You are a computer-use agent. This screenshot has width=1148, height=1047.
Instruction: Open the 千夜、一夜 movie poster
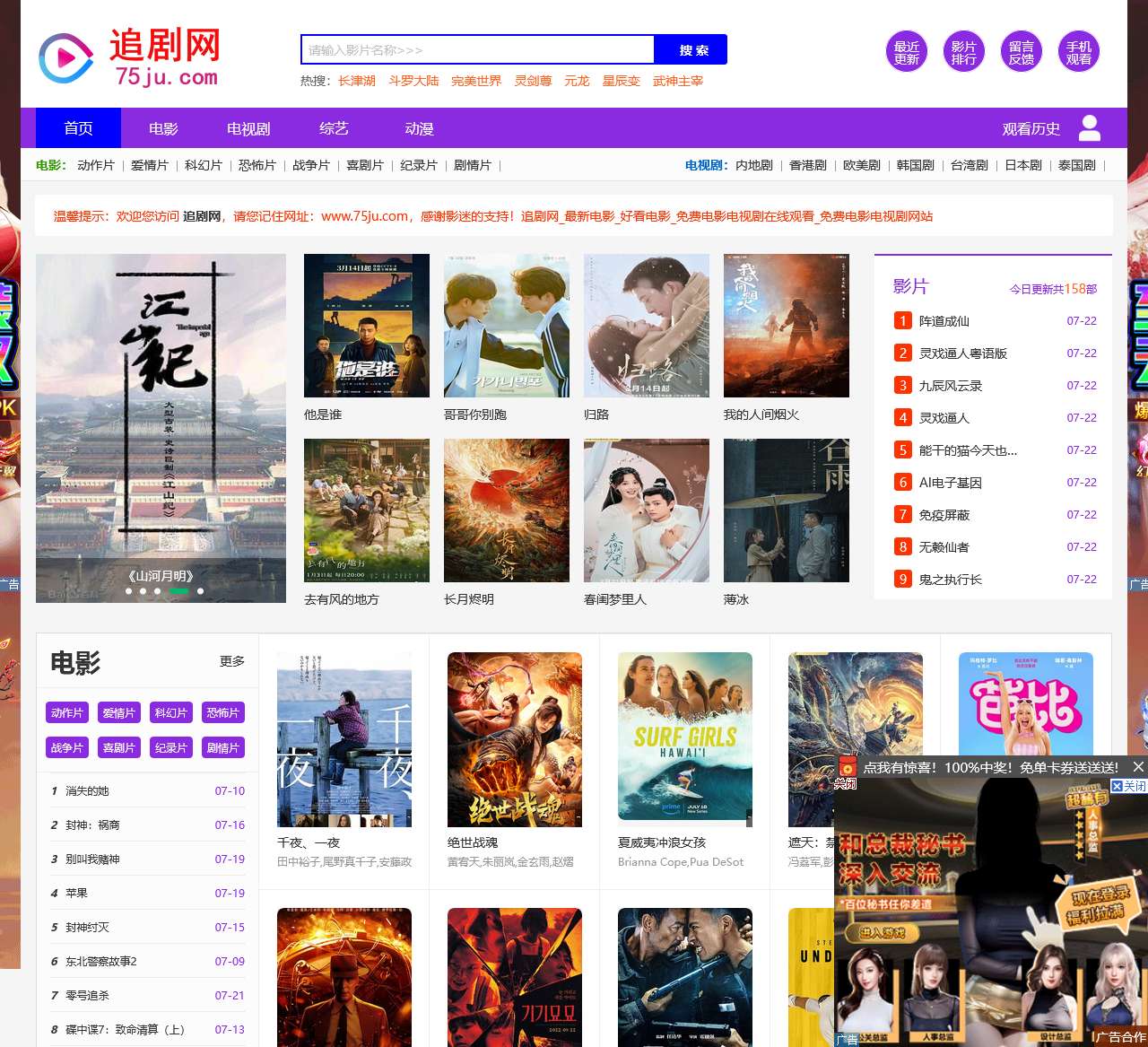coord(344,739)
